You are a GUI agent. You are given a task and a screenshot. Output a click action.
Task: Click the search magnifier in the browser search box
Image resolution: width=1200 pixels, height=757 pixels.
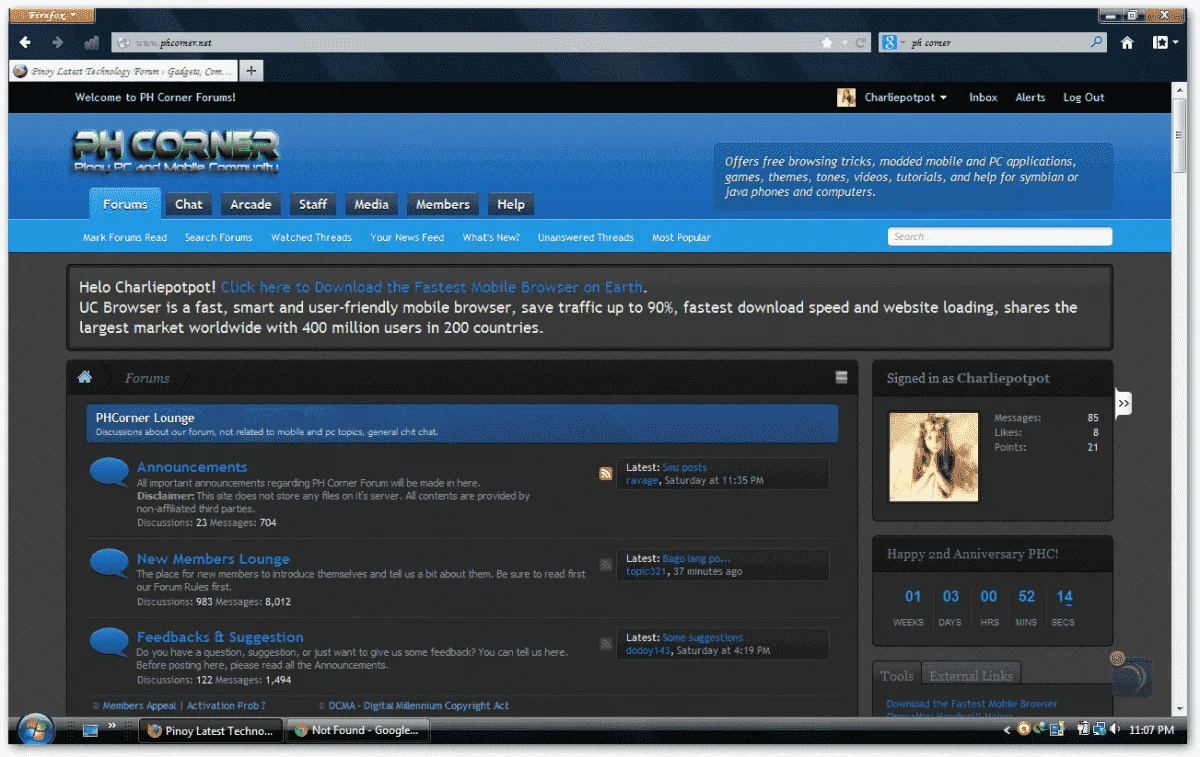point(1096,43)
